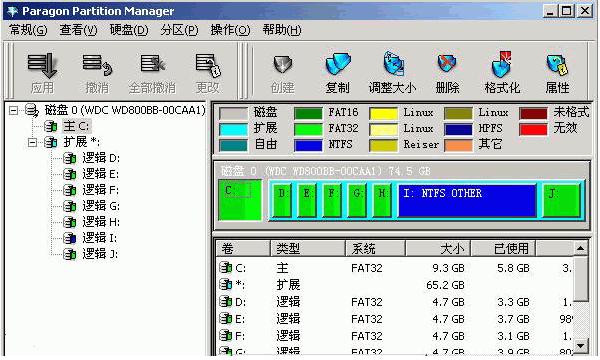
Task: Click the 大小 column header
Action: pyautogui.click(x=438, y=249)
